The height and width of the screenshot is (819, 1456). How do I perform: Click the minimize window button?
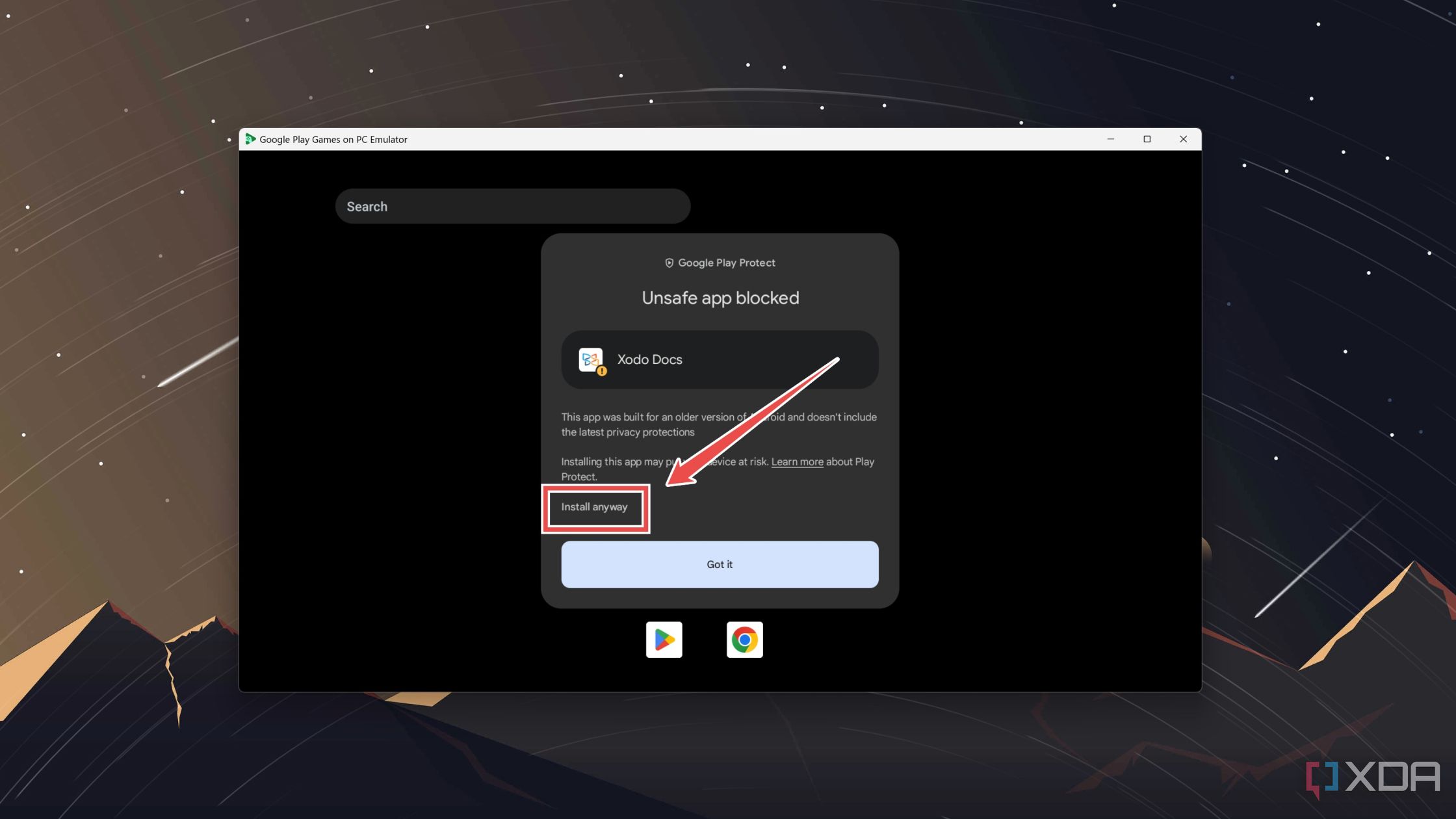pos(1110,139)
